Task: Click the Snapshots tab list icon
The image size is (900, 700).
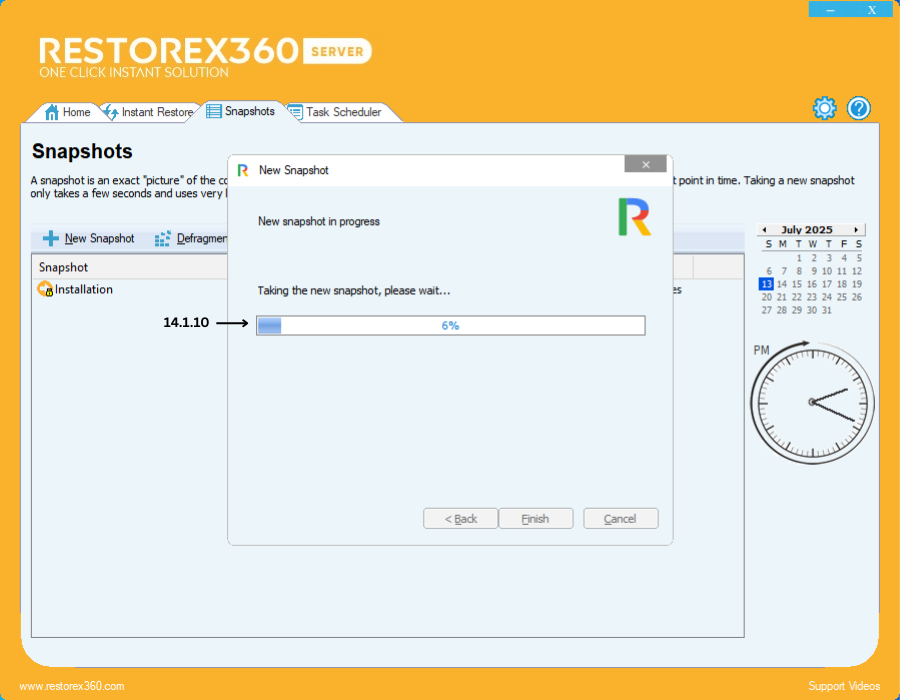Action: [214, 111]
